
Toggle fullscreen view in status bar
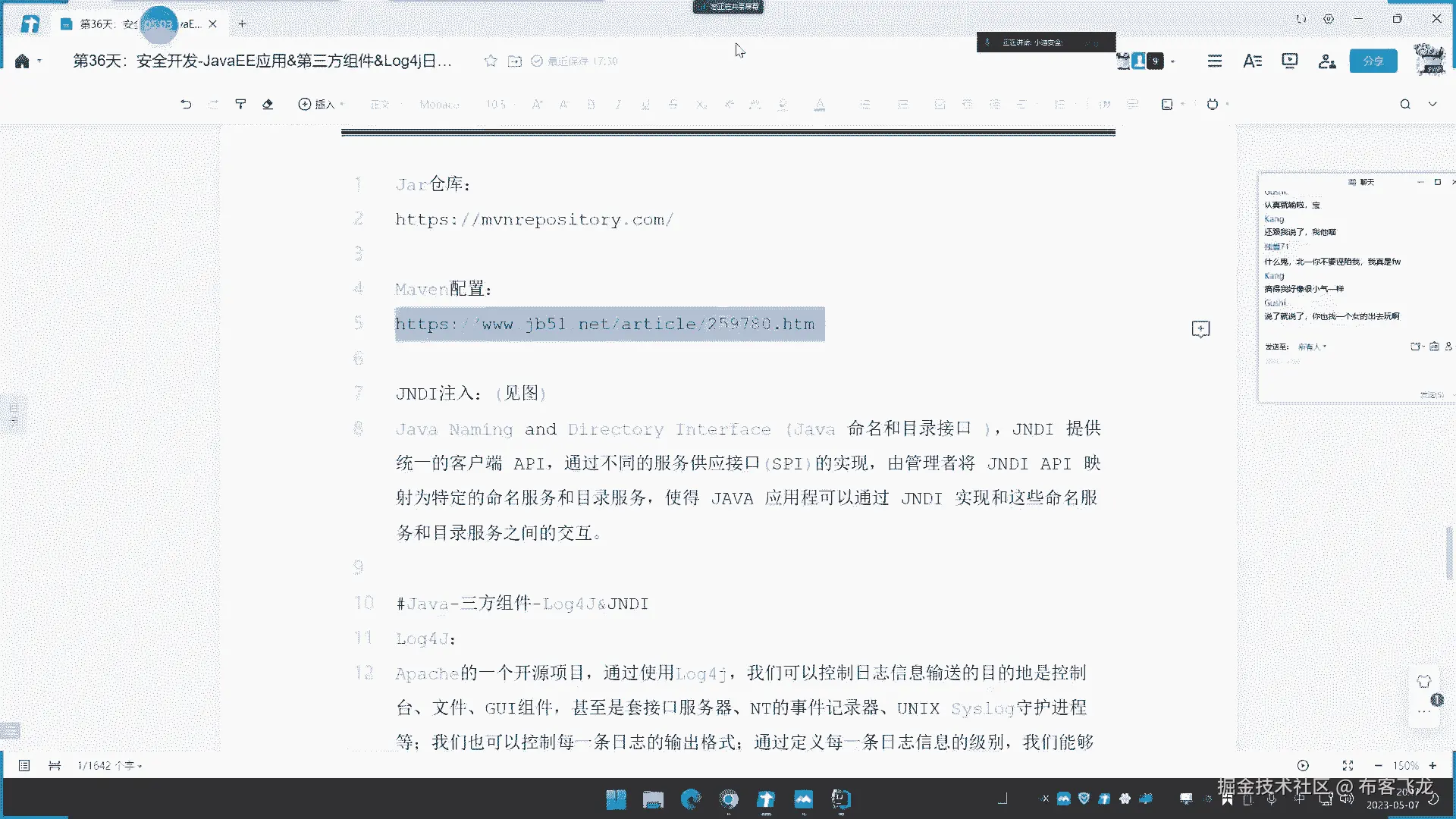pyautogui.click(x=1348, y=766)
